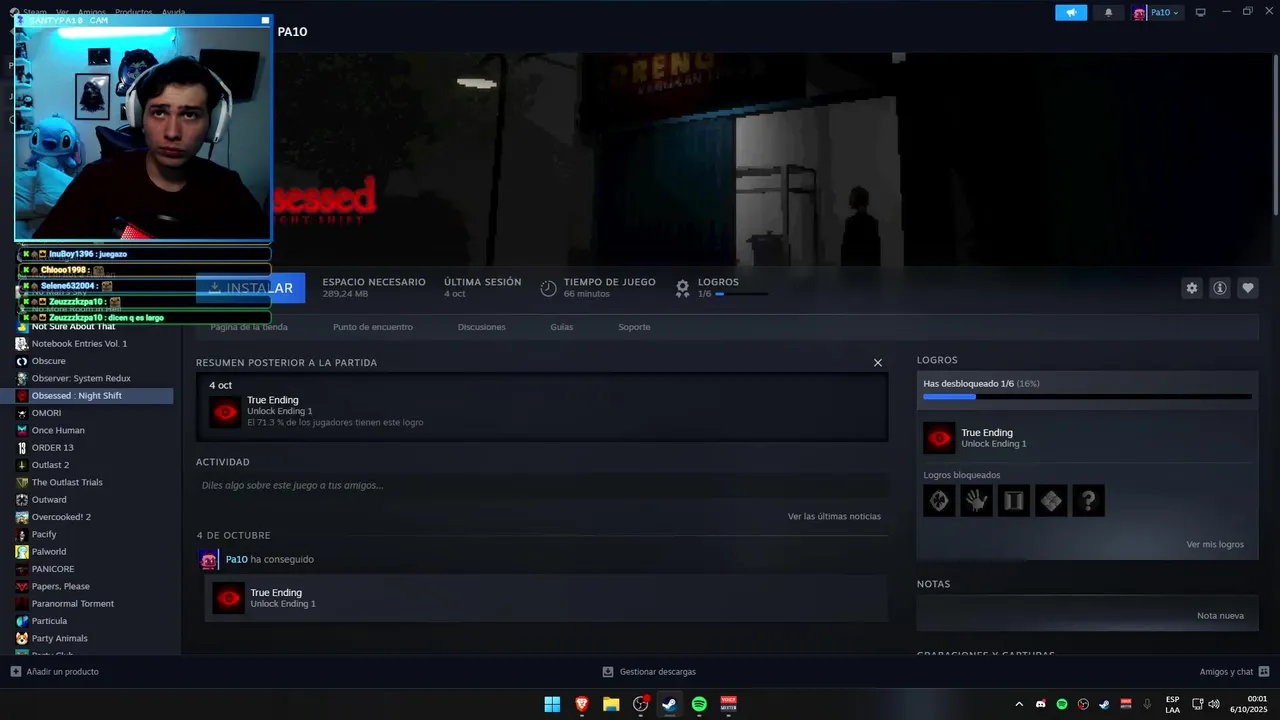Click the megaphone announcements icon
The width and height of the screenshot is (1280, 720).
[x=1071, y=12]
